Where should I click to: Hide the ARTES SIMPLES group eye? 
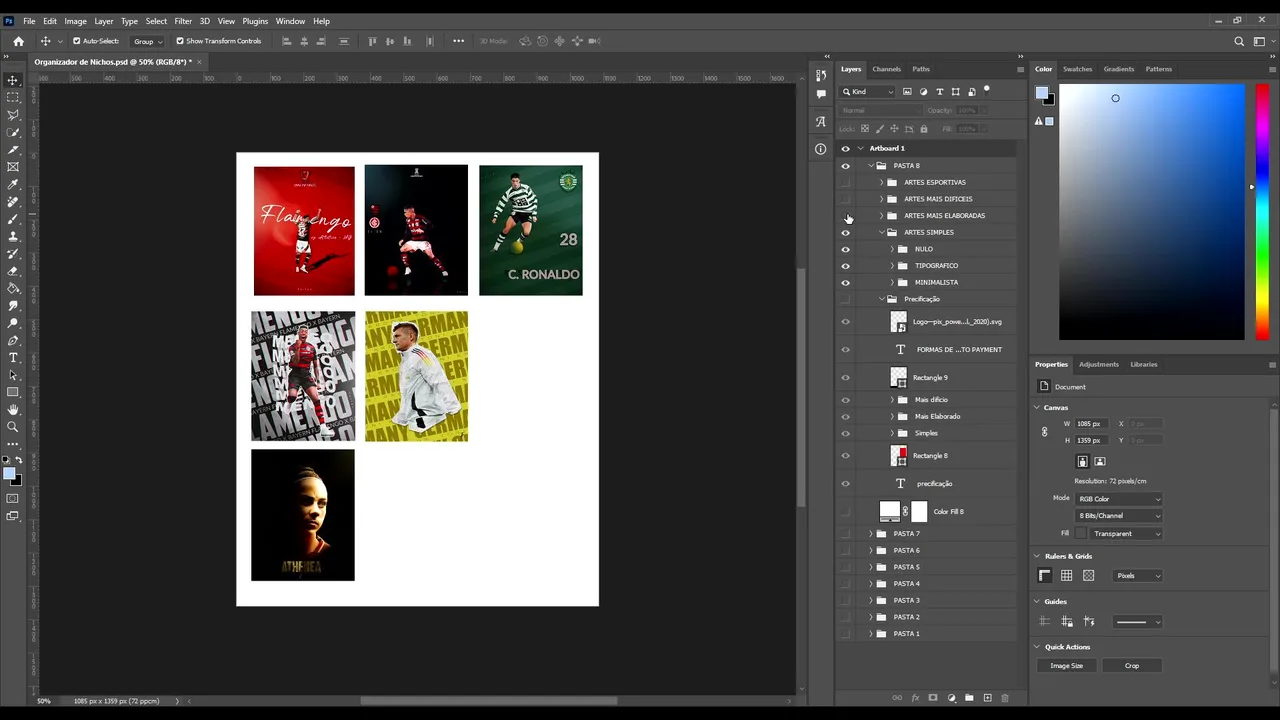click(x=845, y=233)
